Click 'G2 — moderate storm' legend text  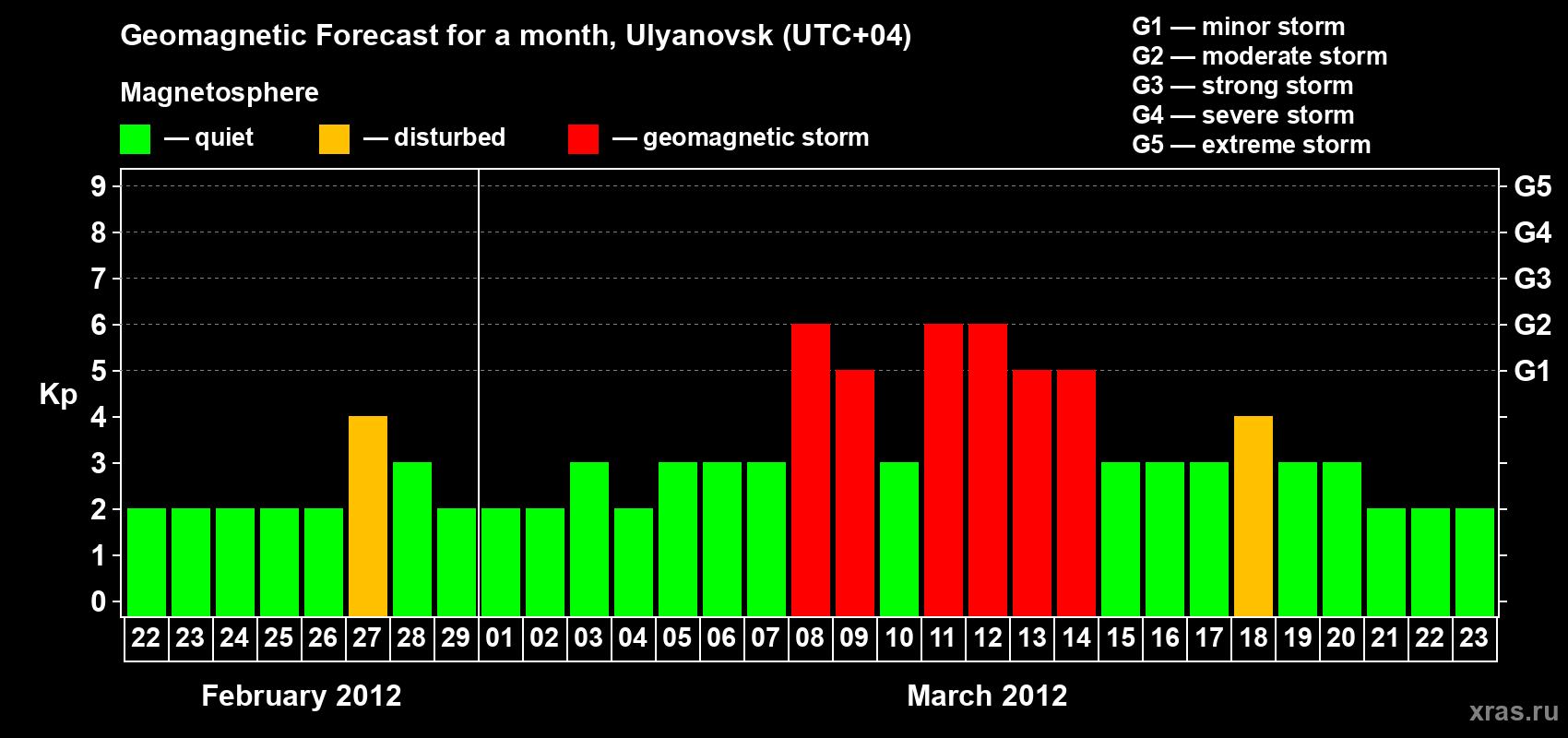point(1260,56)
